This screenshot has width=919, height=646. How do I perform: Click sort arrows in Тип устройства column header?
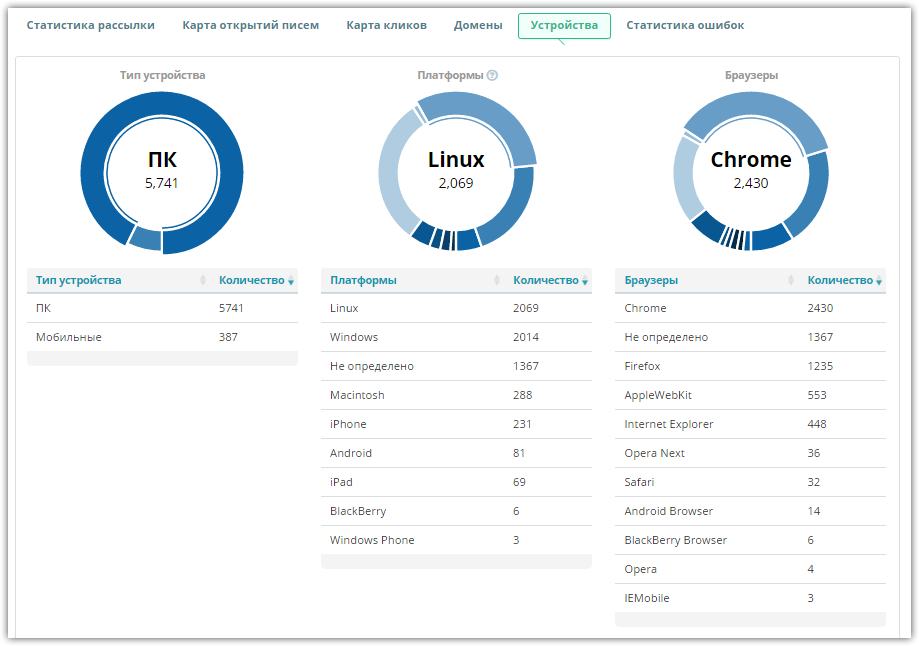pyautogui.click(x=203, y=281)
